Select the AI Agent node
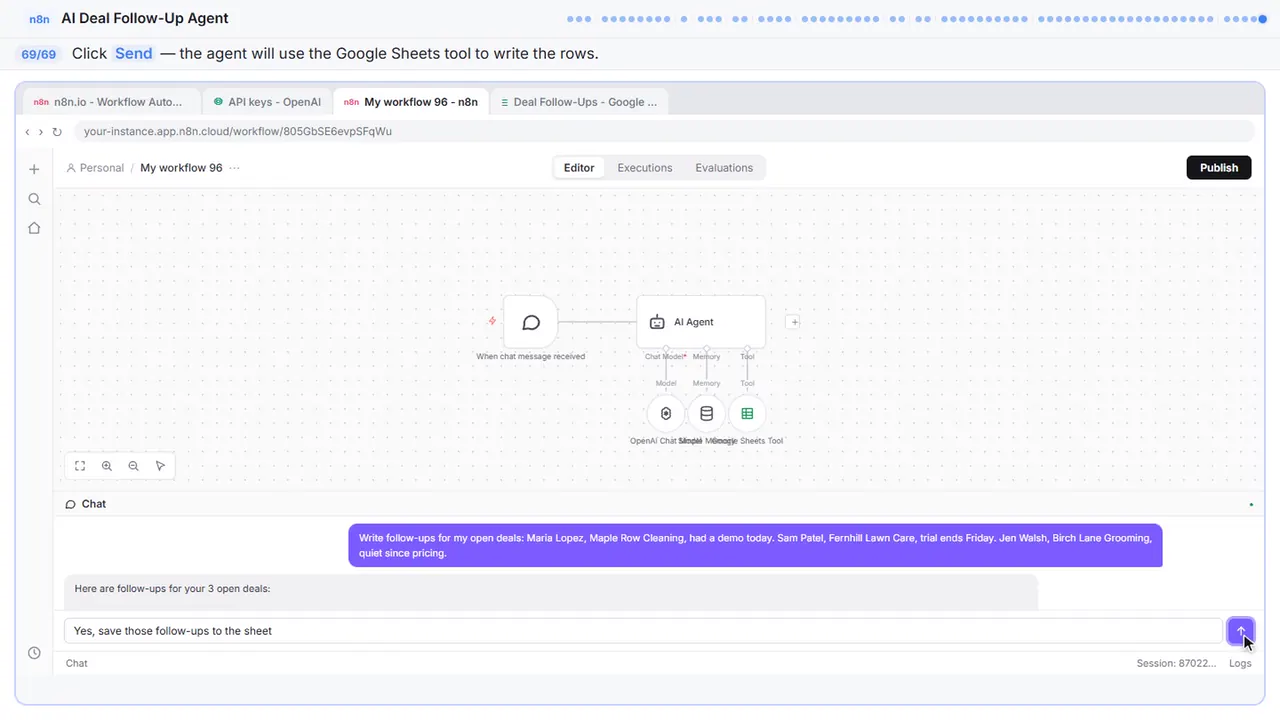Viewport: 1280px width, 720px height. click(x=701, y=322)
